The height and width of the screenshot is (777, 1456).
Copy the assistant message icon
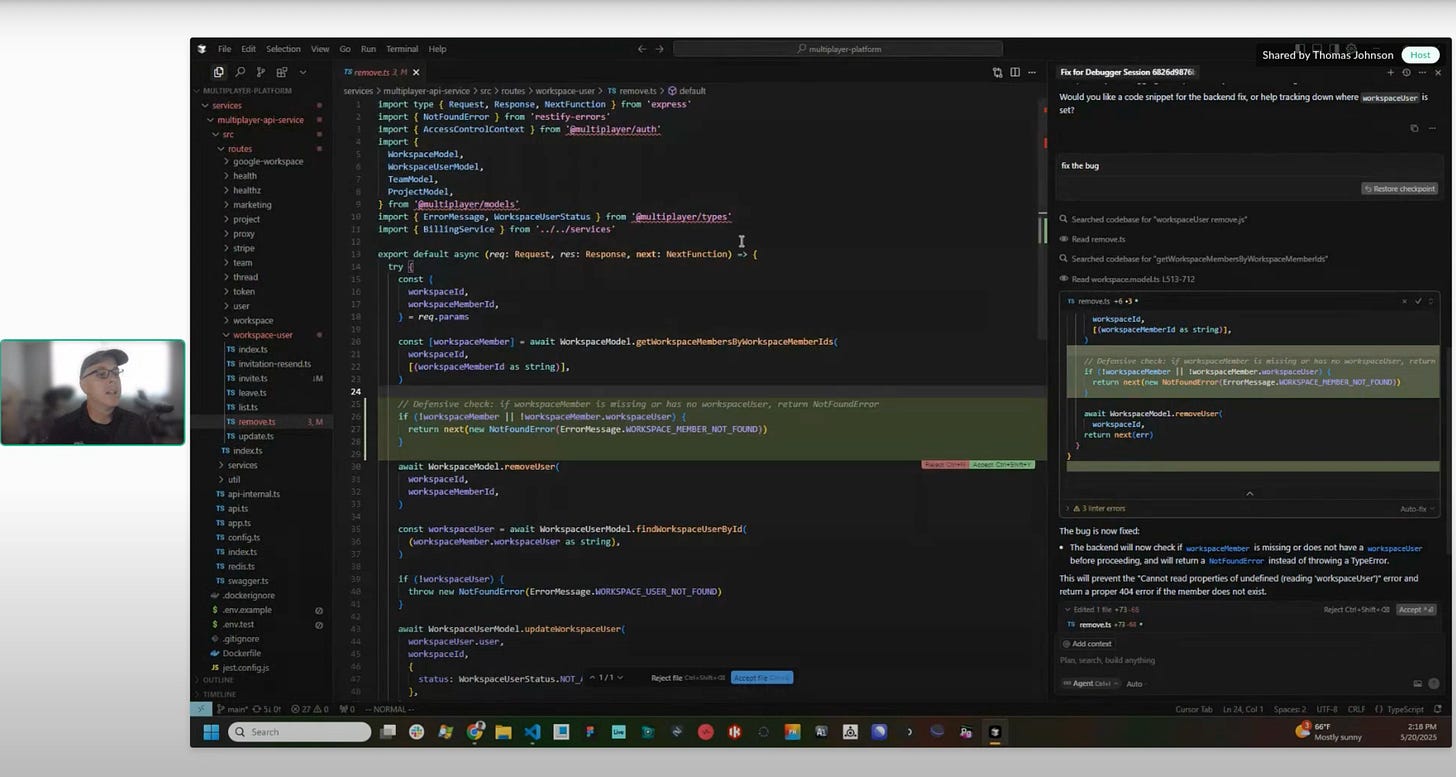1413,128
